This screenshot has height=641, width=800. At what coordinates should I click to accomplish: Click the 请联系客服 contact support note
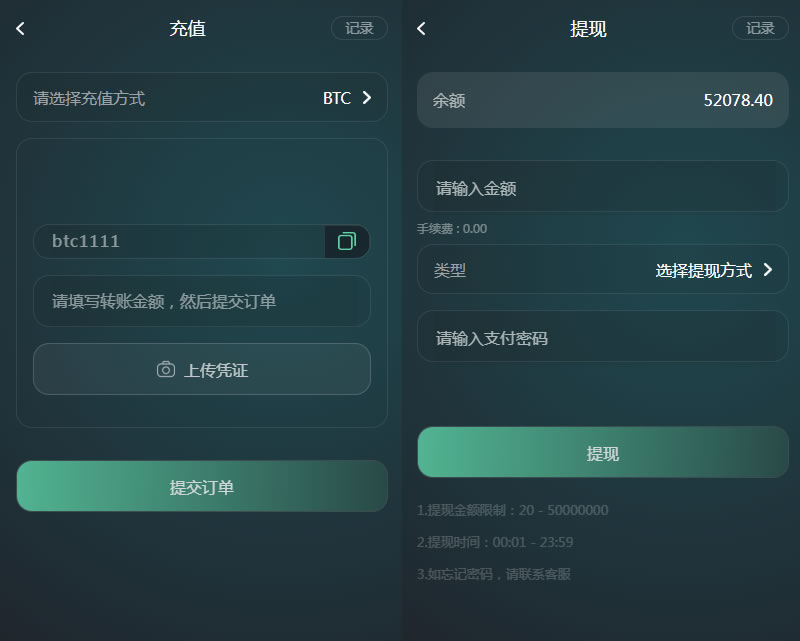point(538,574)
